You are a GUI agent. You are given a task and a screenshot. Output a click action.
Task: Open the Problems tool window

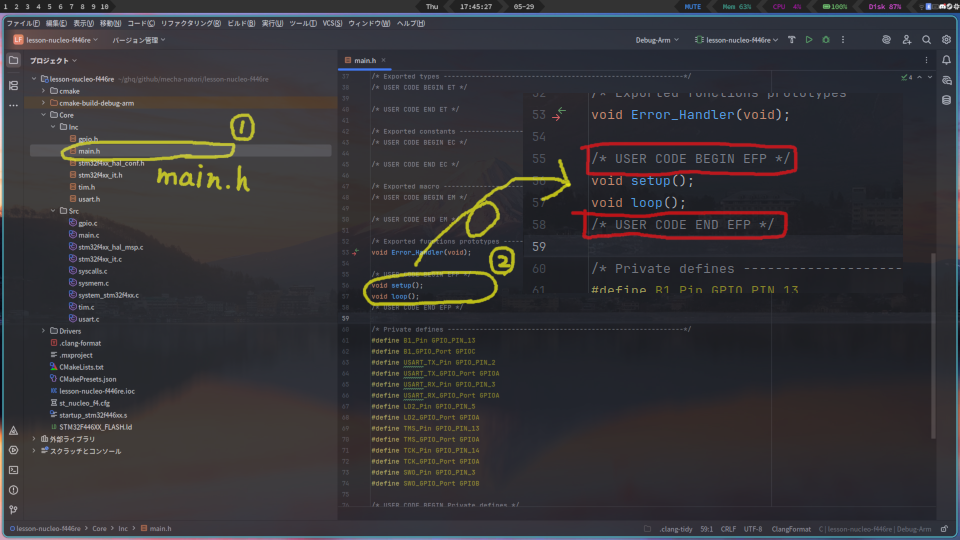point(13,489)
